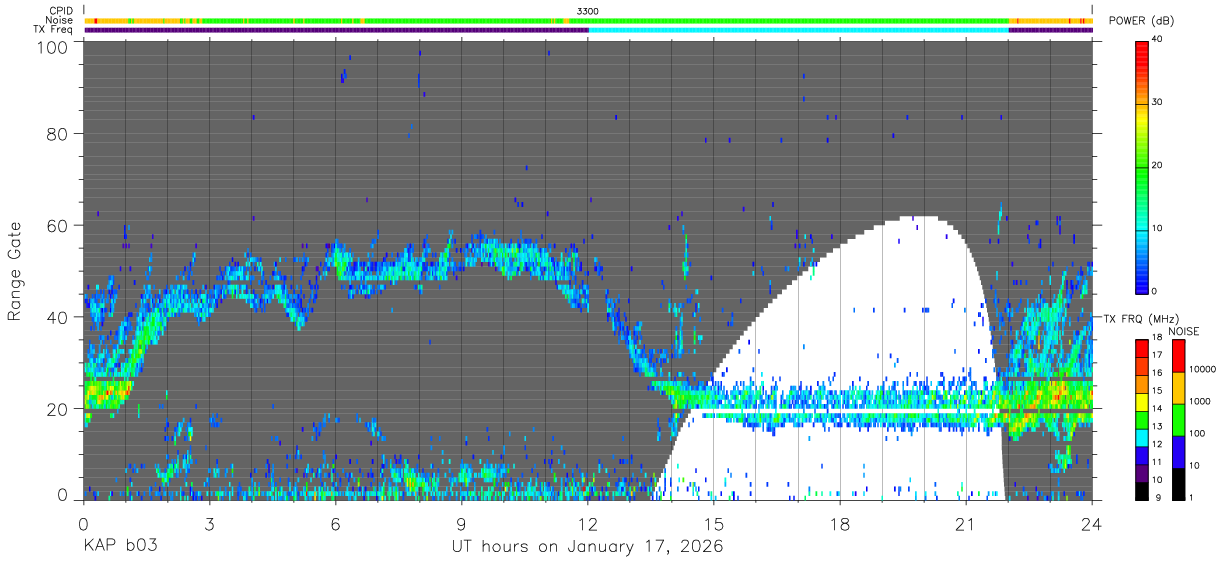Screen dimensions: 1228x567
Task: Click the 100 tick on Range Gate axis
Action: 52,48
